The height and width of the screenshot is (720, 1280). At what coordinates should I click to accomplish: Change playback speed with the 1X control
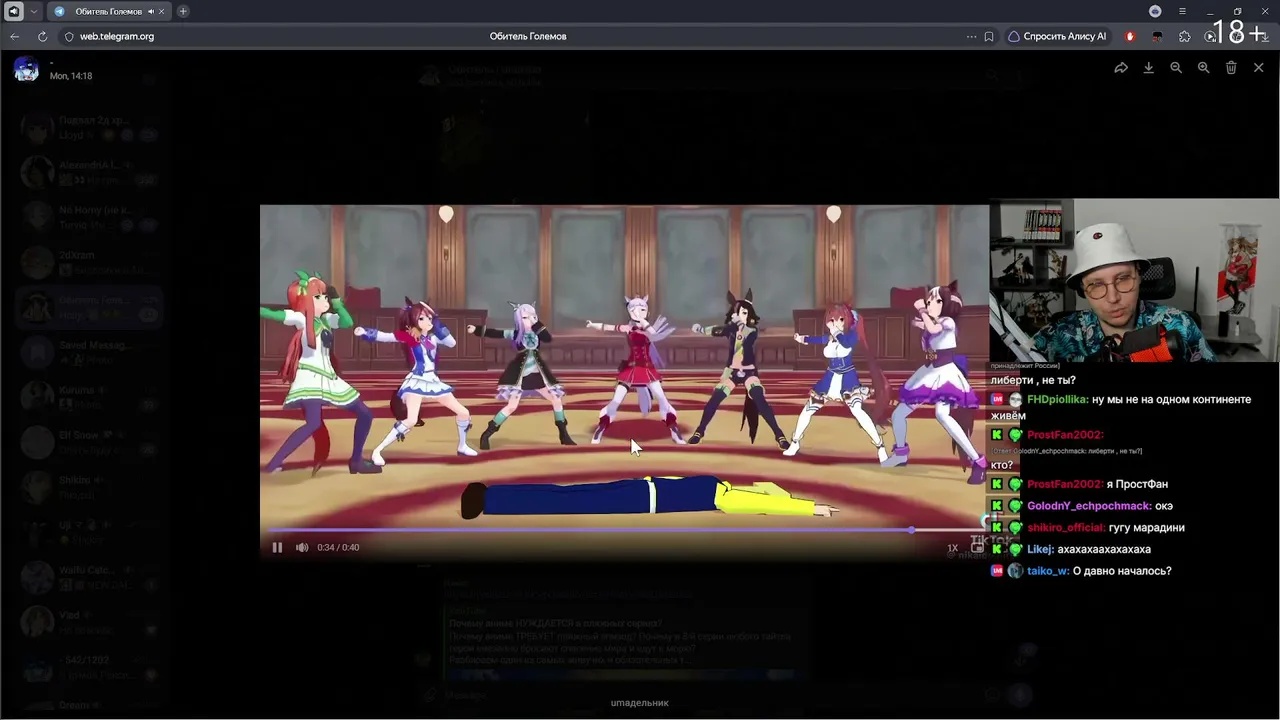[x=952, y=548]
